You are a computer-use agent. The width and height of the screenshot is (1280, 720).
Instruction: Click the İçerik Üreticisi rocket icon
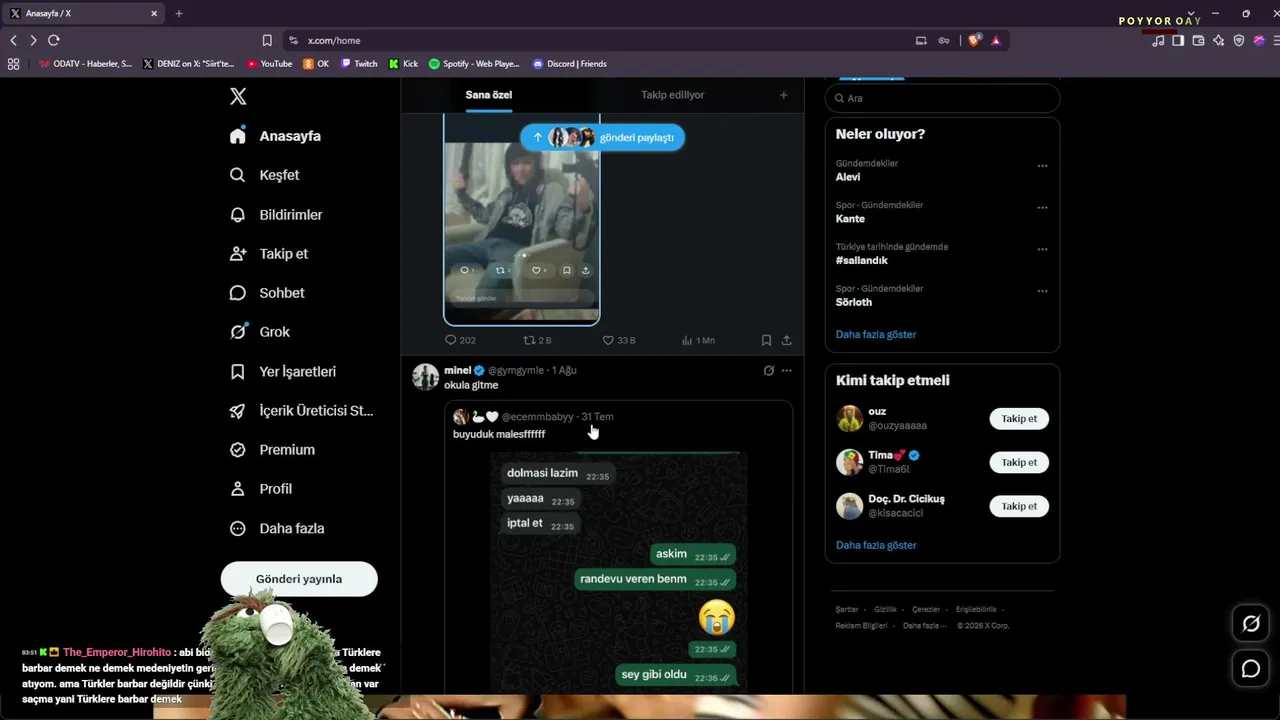point(237,411)
